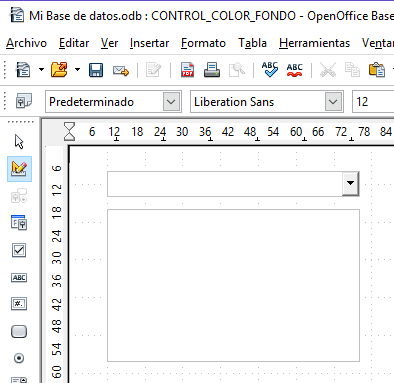Screen dimensions: 394x383
Task: Select the Option Button control tool
Action: pyautogui.click(x=19, y=358)
